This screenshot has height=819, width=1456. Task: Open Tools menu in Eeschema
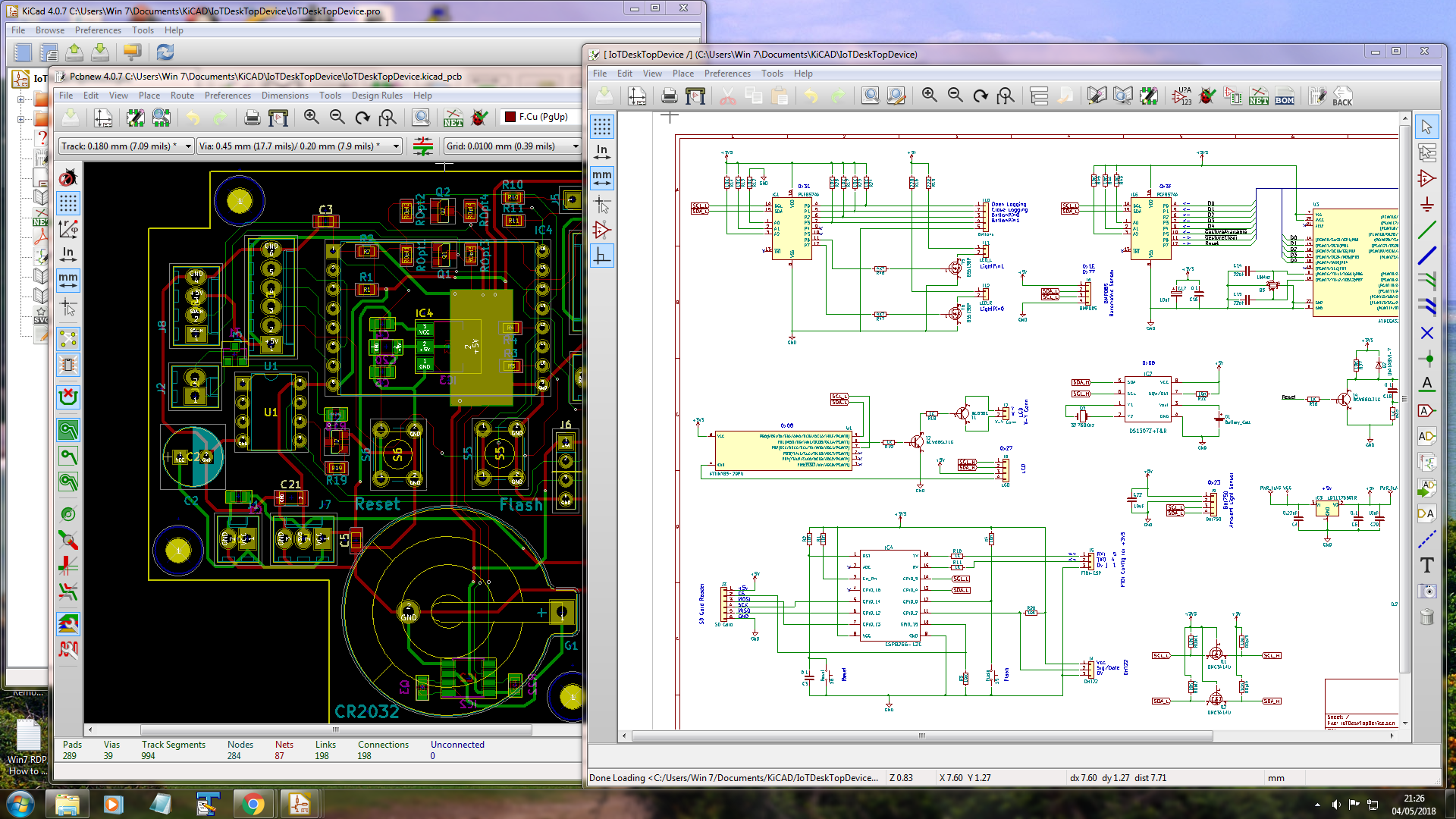coord(772,74)
